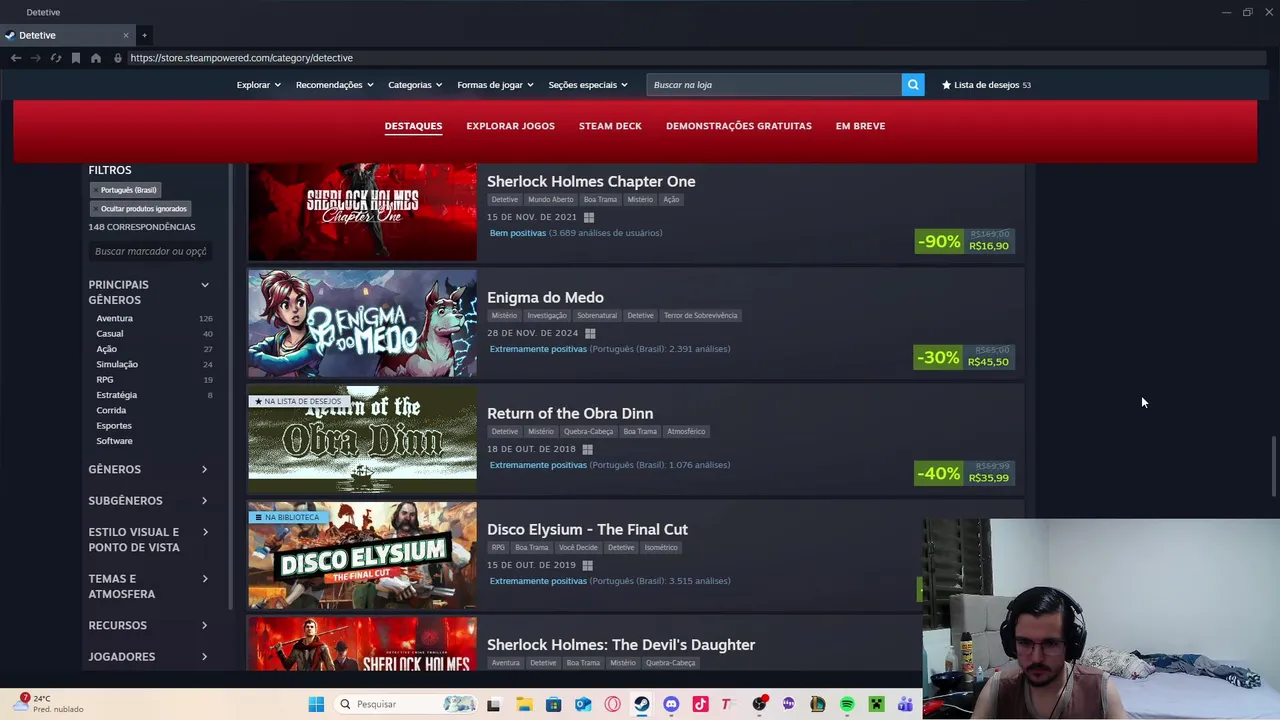Open OBS Studio from the taskbar
1280x720 pixels.
coord(760,704)
